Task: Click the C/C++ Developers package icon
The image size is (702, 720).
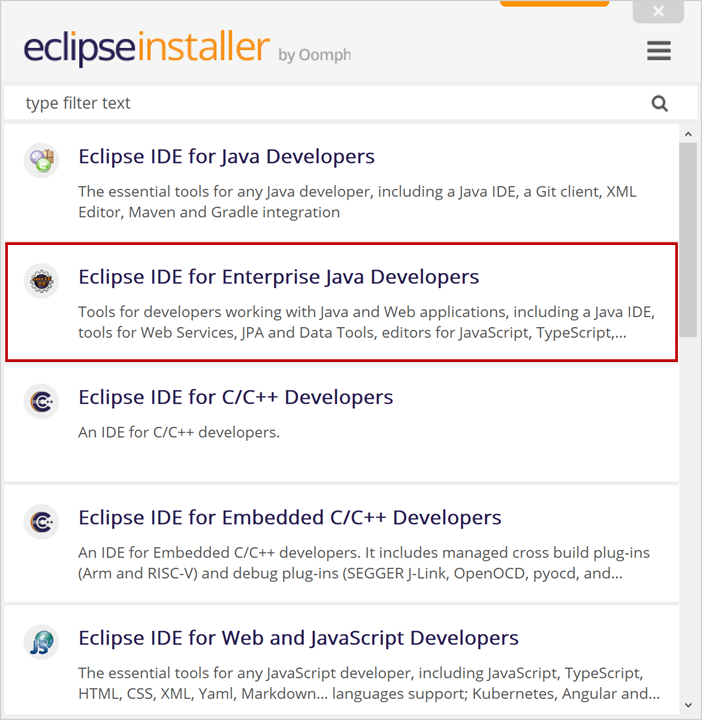Action: pyautogui.click(x=41, y=401)
